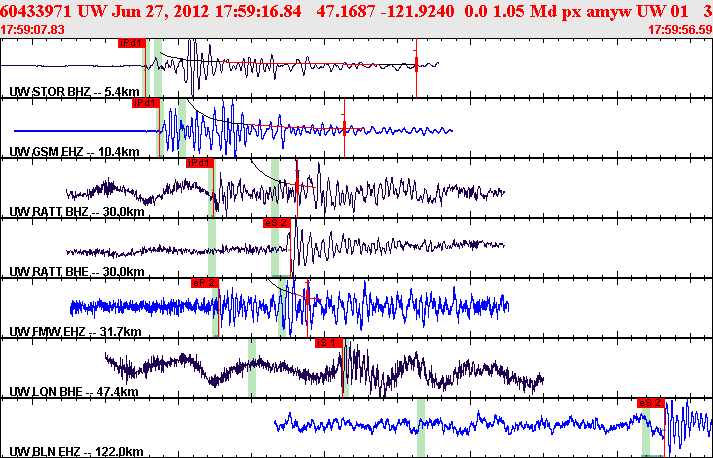Click the "UW BLN EHZ -- 122.0km" station label

(76, 452)
